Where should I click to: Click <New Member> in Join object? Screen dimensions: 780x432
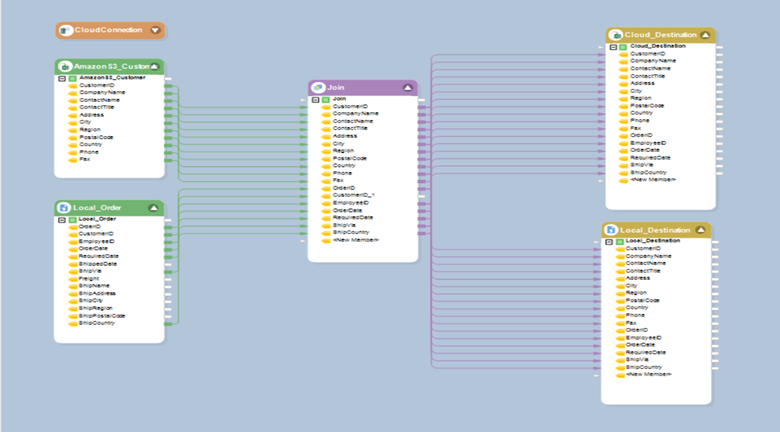click(356, 240)
